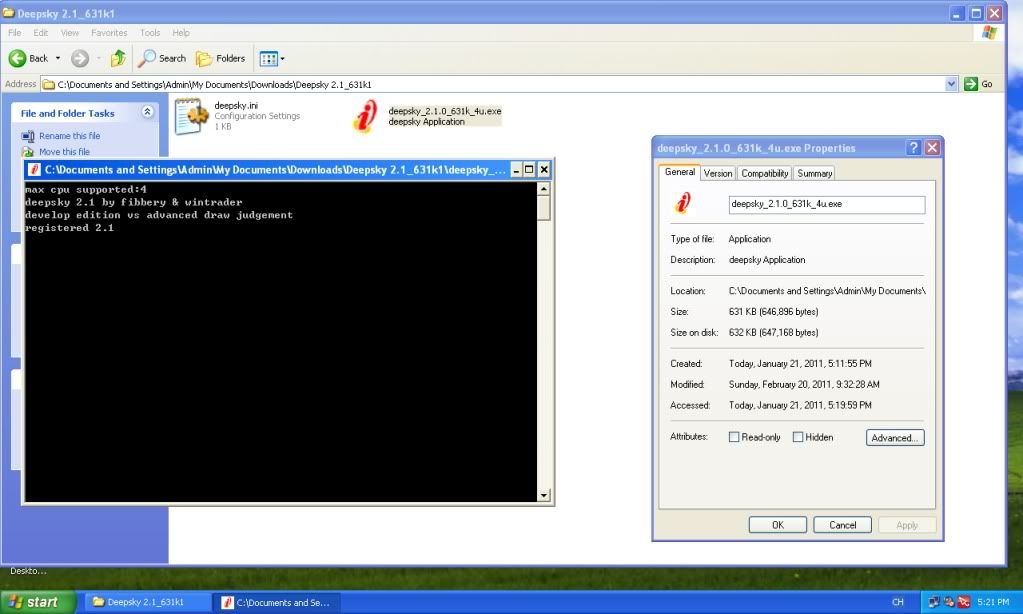Click the console scrollbar down arrow
Viewport: 1023px width, 614px height.
pos(543,495)
